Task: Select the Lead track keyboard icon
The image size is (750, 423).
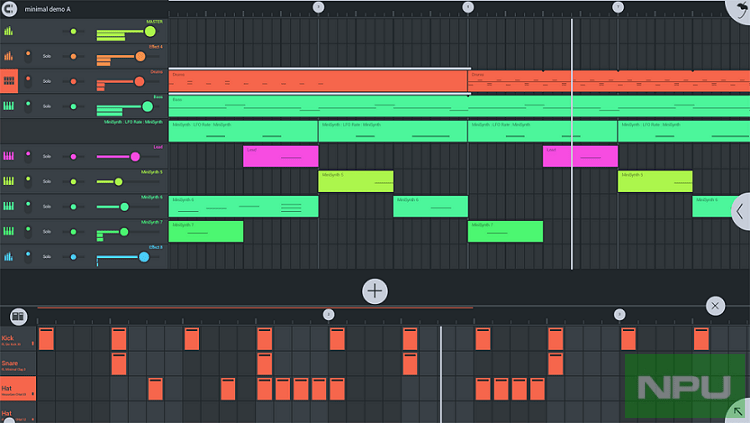Action: (x=9, y=156)
